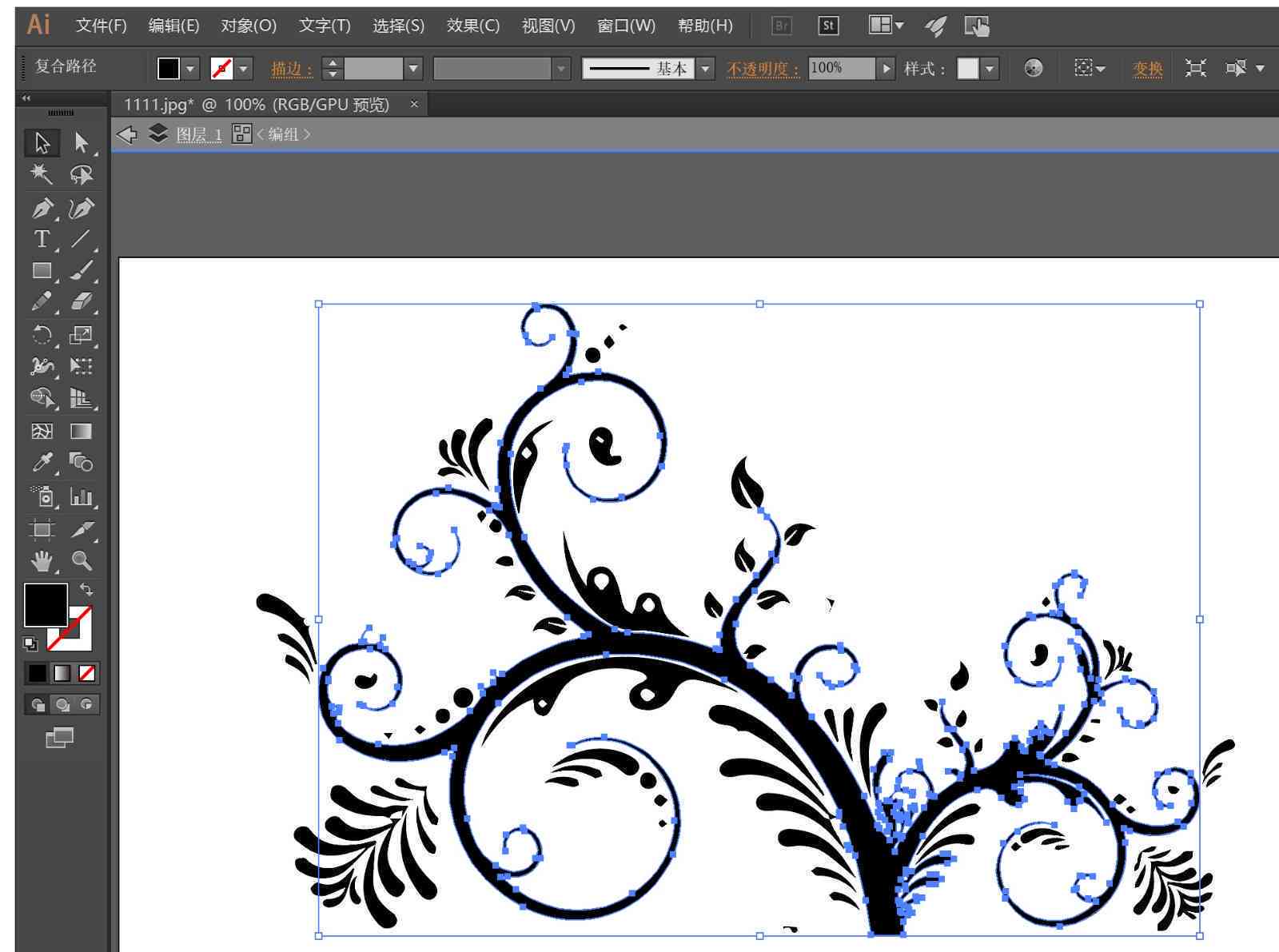Screen dimensions: 1279x952
Task: Click the Recolor Artwork wheel icon
Action: tap(1034, 68)
